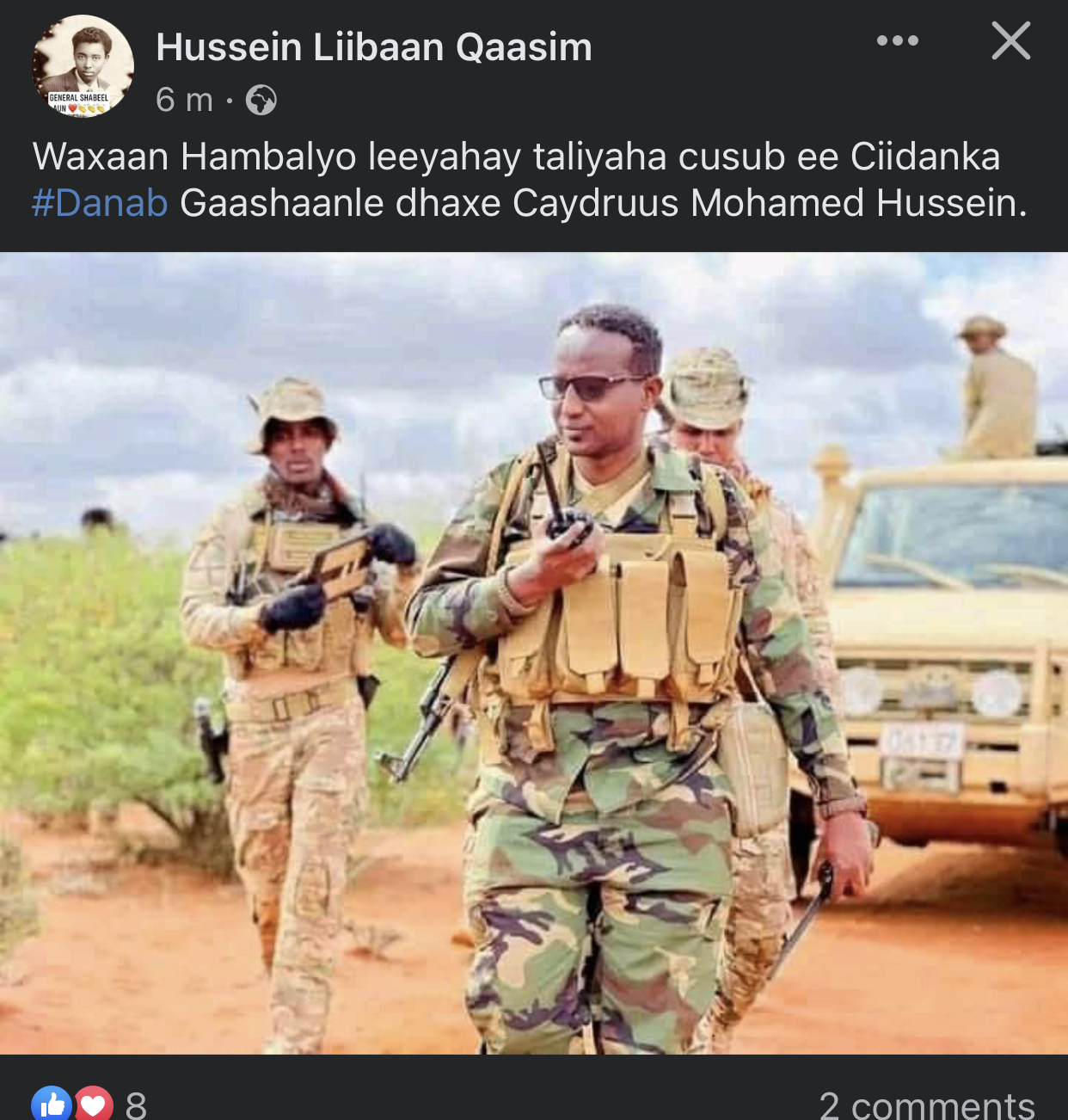Open Hussein Liibaan Qaasim's profile name
This screenshot has width=1068, height=1120.
[374, 47]
